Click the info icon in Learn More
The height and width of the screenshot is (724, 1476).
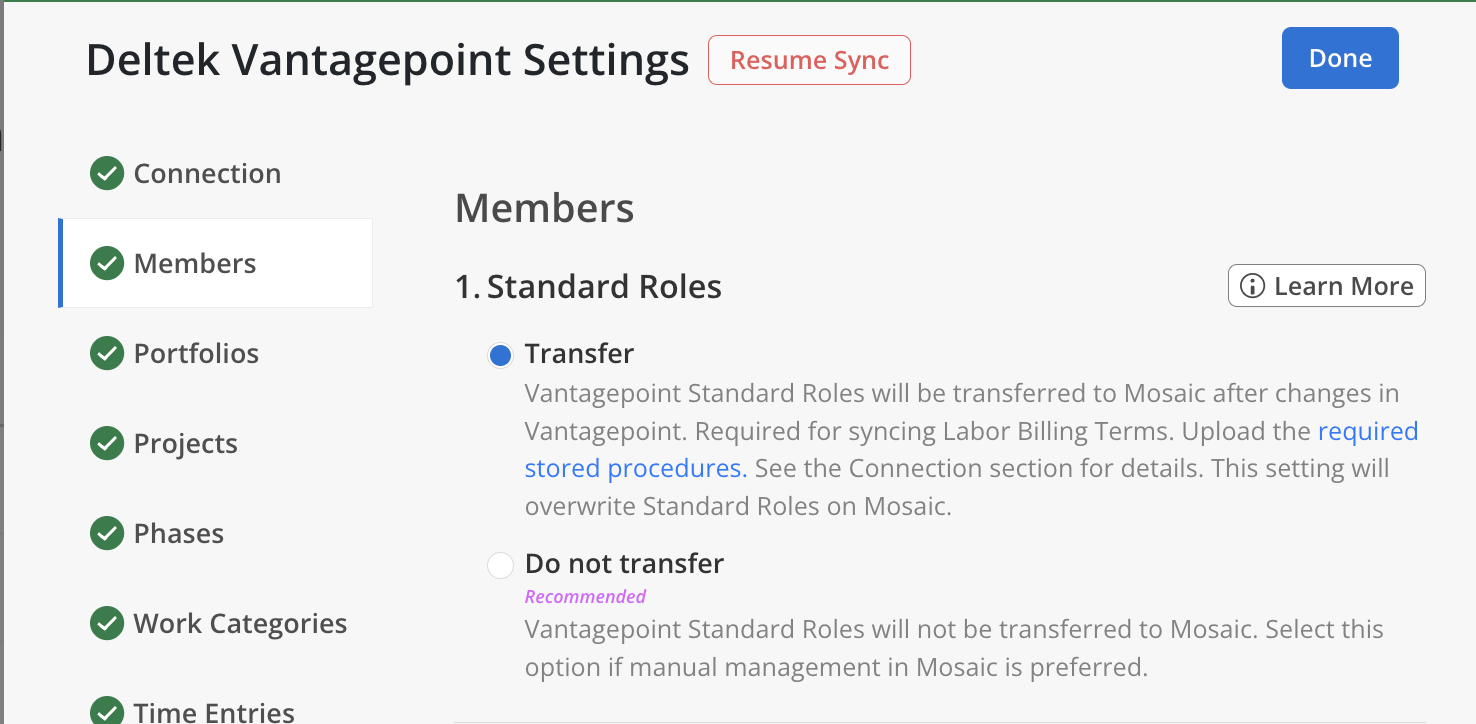click(x=1252, y=286)
